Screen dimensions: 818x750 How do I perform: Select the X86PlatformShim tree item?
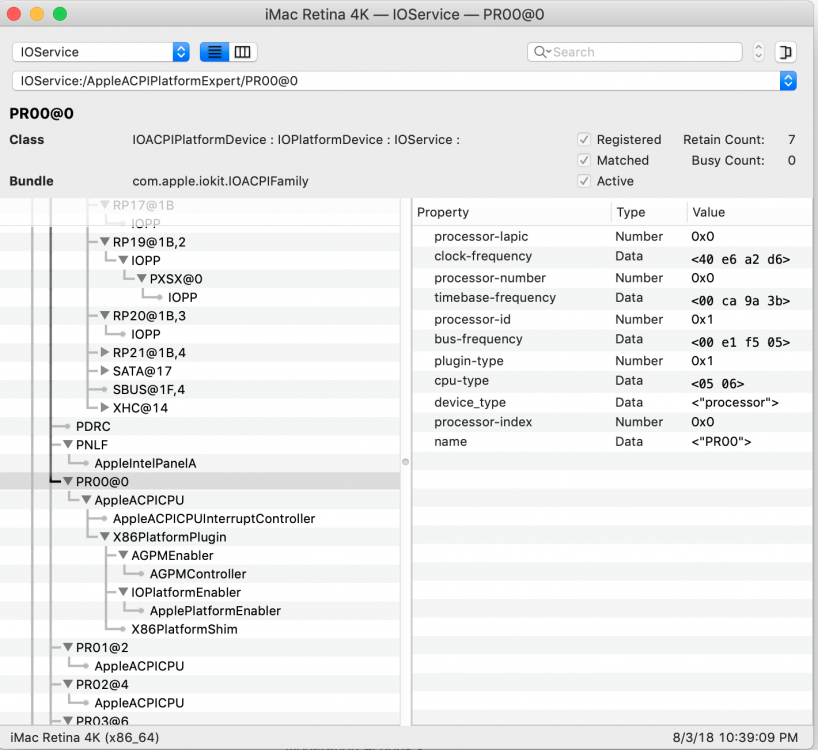(184, 629)
